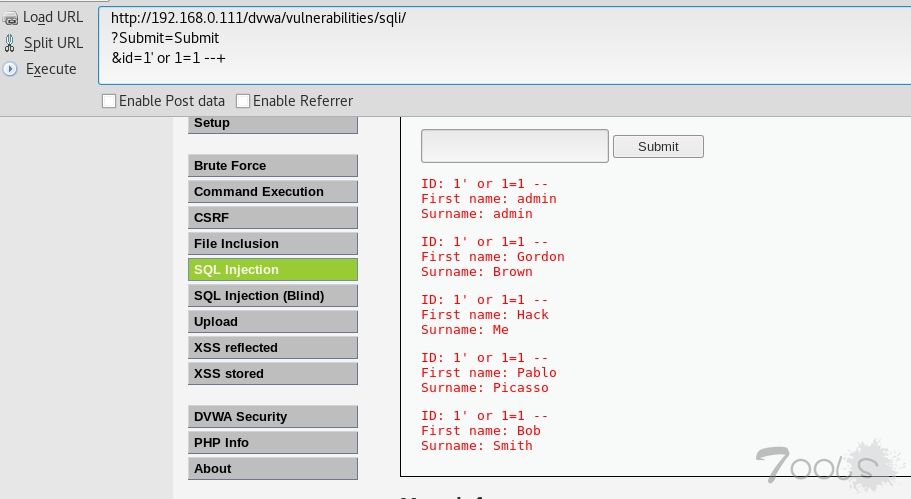Screen dimensions: 911x499
Task: Click the text 'Surname: Brown'
Action: coord(476,272)
